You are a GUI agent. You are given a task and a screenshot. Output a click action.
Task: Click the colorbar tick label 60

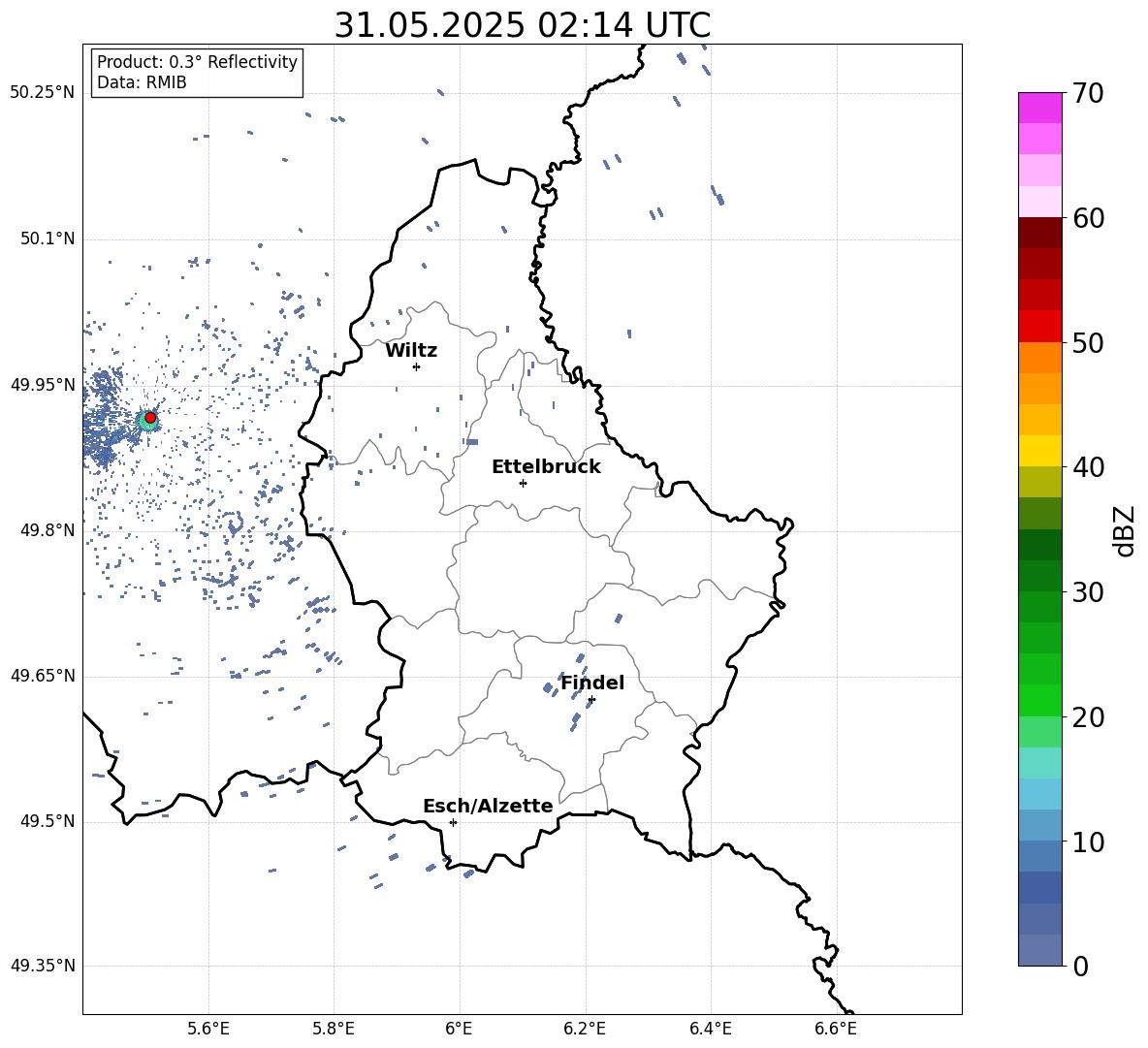pos(1089,218)
